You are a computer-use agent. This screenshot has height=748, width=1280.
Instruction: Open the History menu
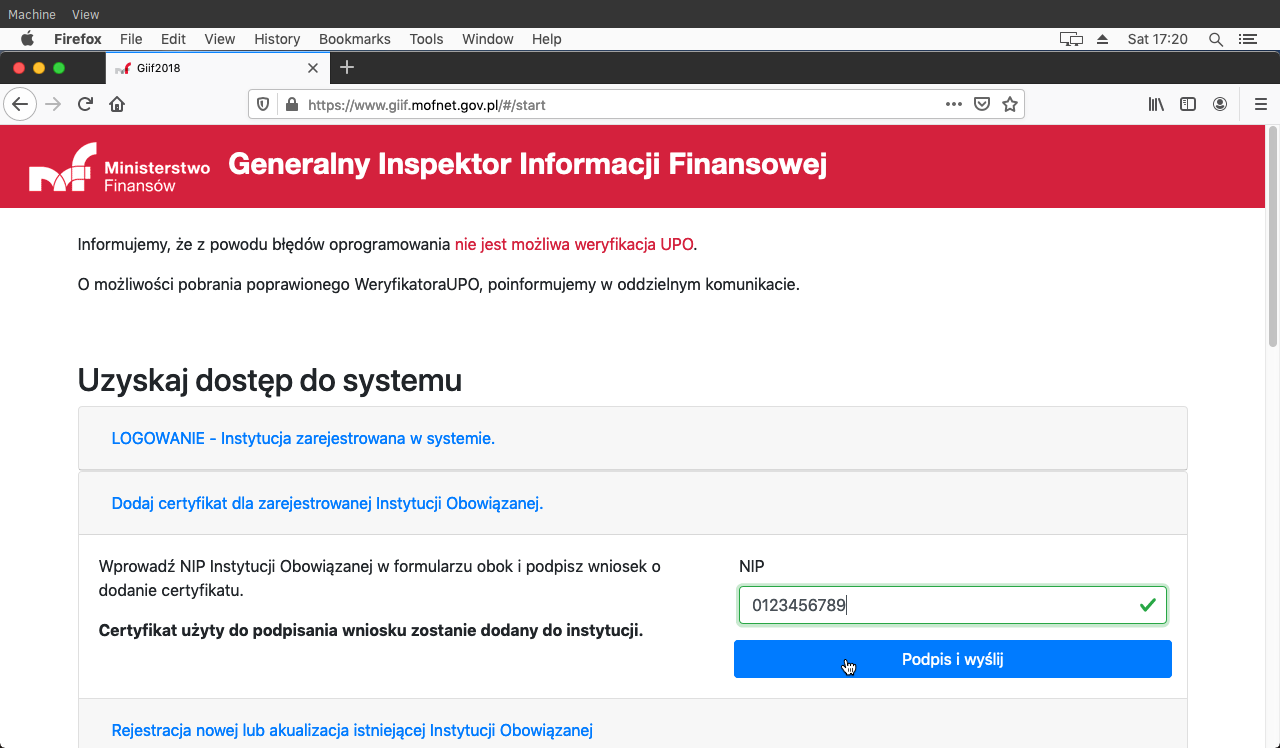click(277, 39)
